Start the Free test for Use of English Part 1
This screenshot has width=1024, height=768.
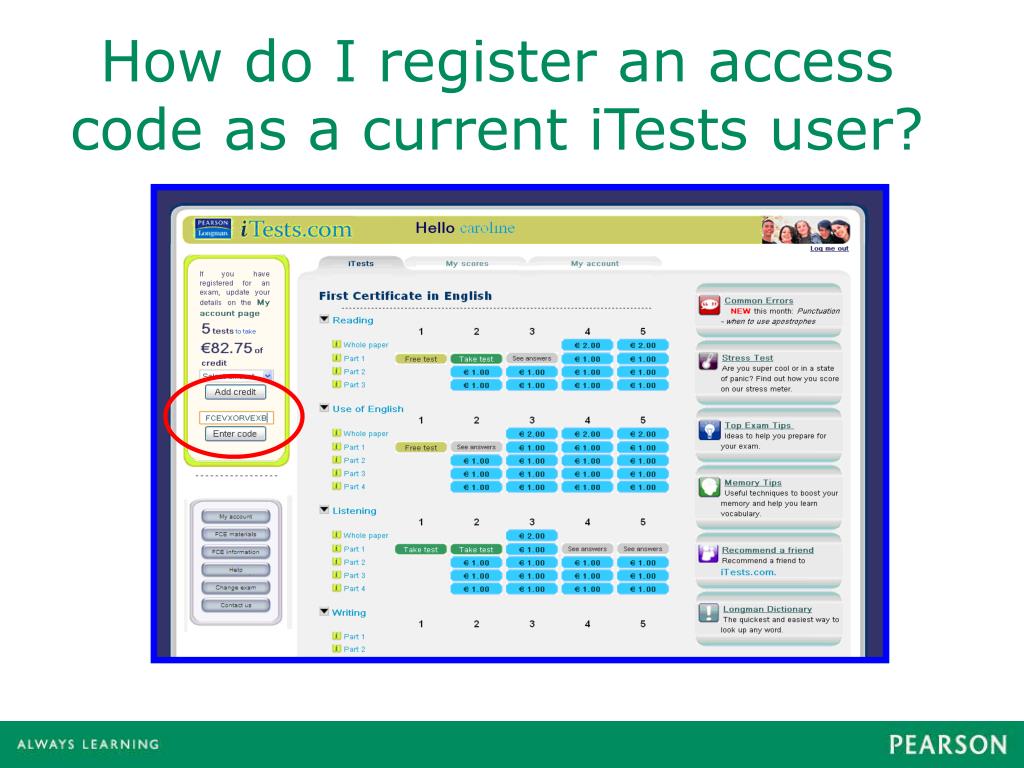[421, 447]
